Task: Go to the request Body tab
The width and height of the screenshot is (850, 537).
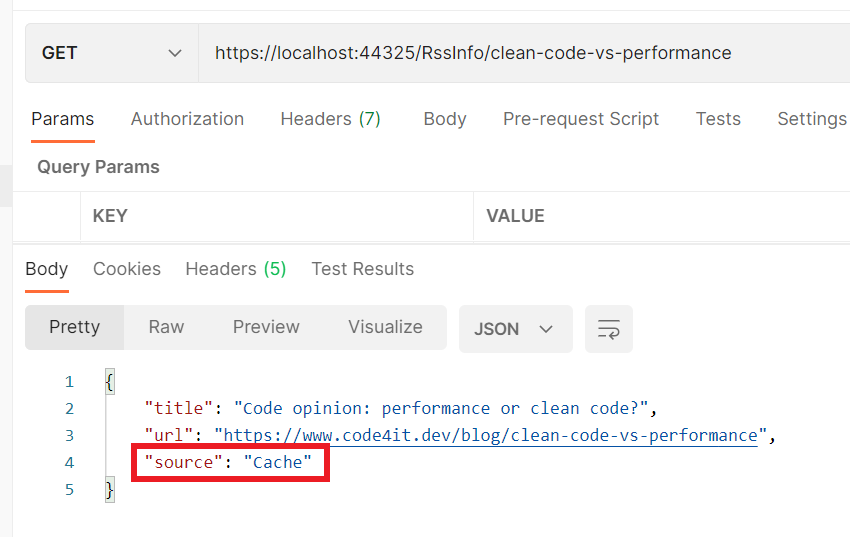Action: 444,119
